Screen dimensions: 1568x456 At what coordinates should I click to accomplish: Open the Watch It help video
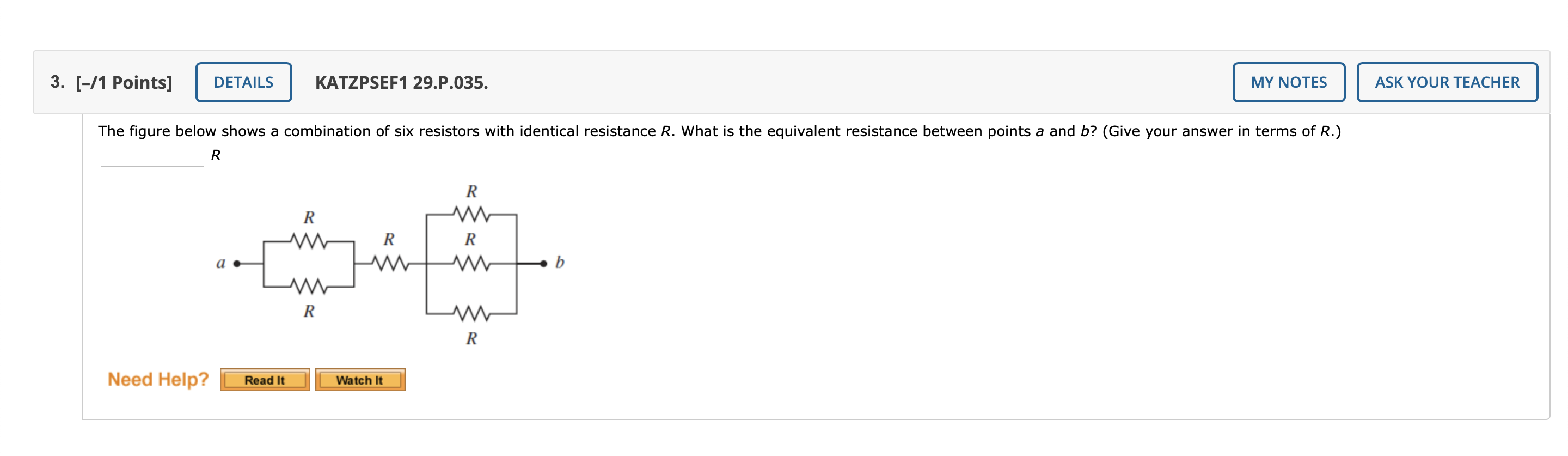tap(360, 380)
